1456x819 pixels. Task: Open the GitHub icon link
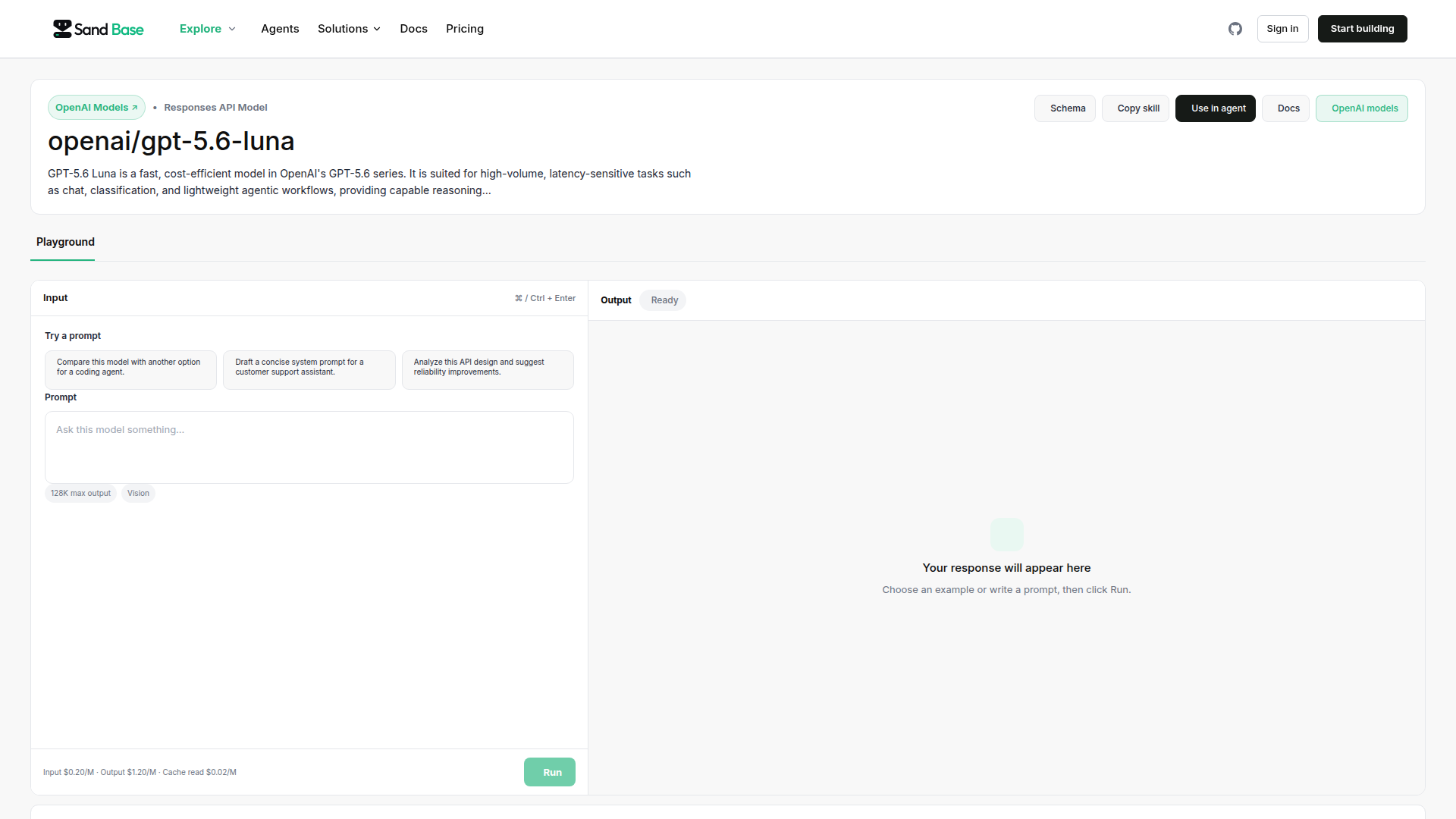coord(1235,29)
